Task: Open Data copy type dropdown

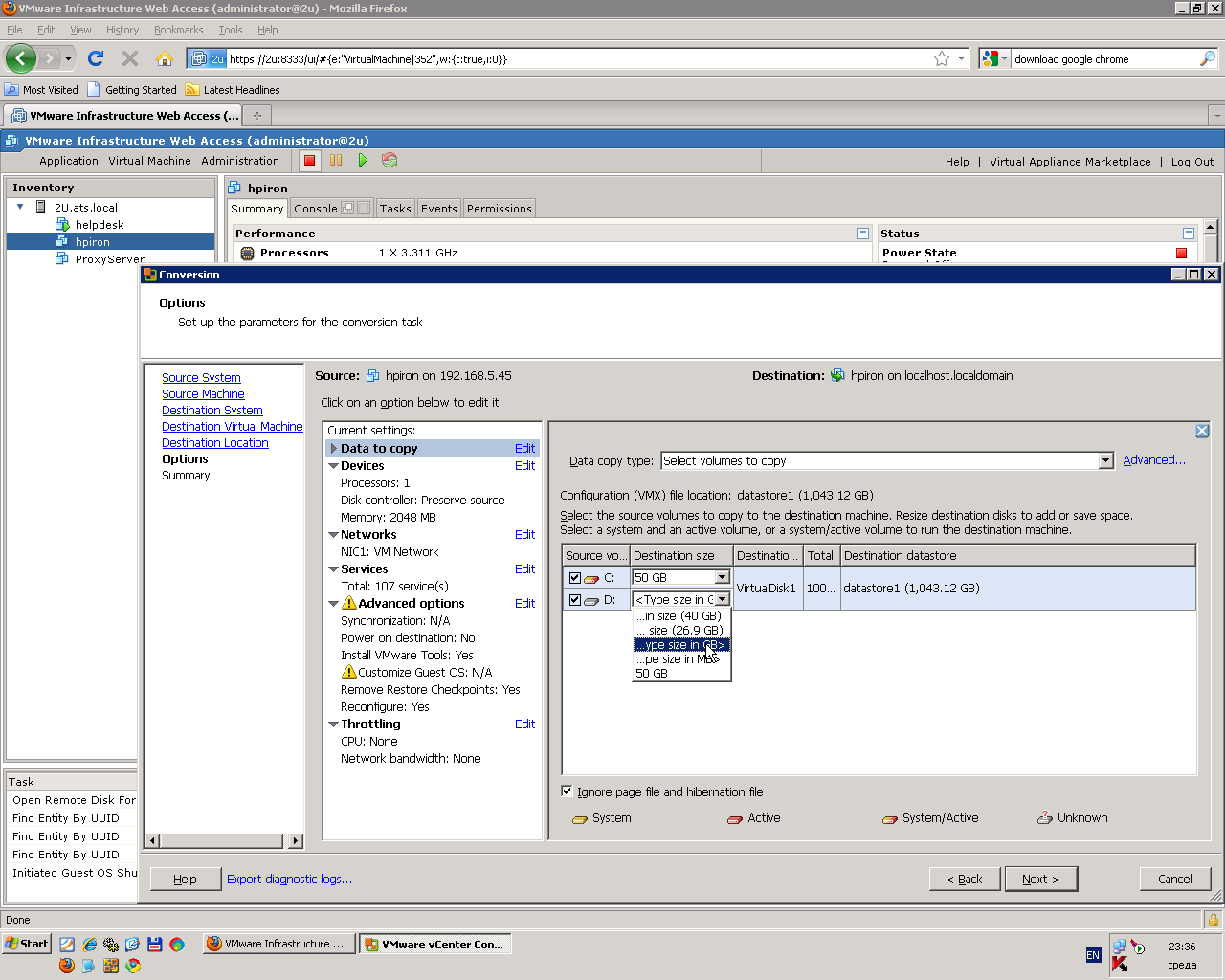Action: click(1105, 461)
